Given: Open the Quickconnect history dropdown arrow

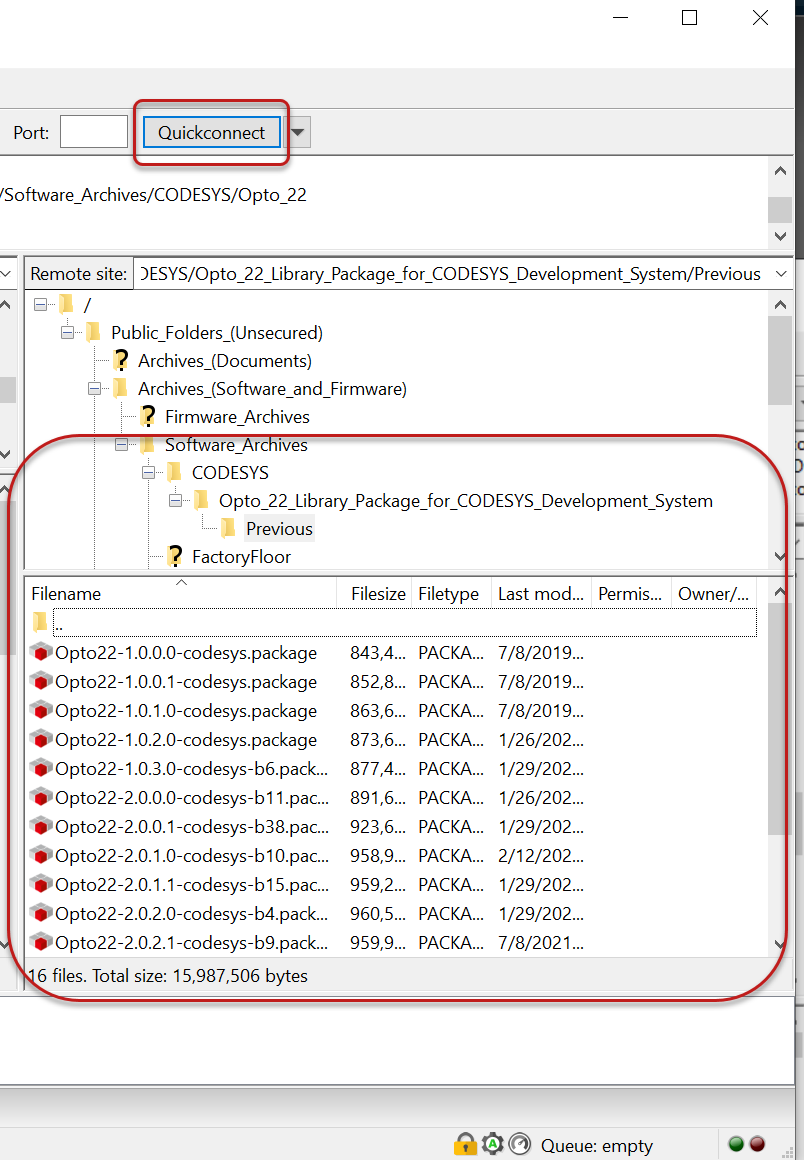Looking at the screenshot, I should (x=298, y=133).
